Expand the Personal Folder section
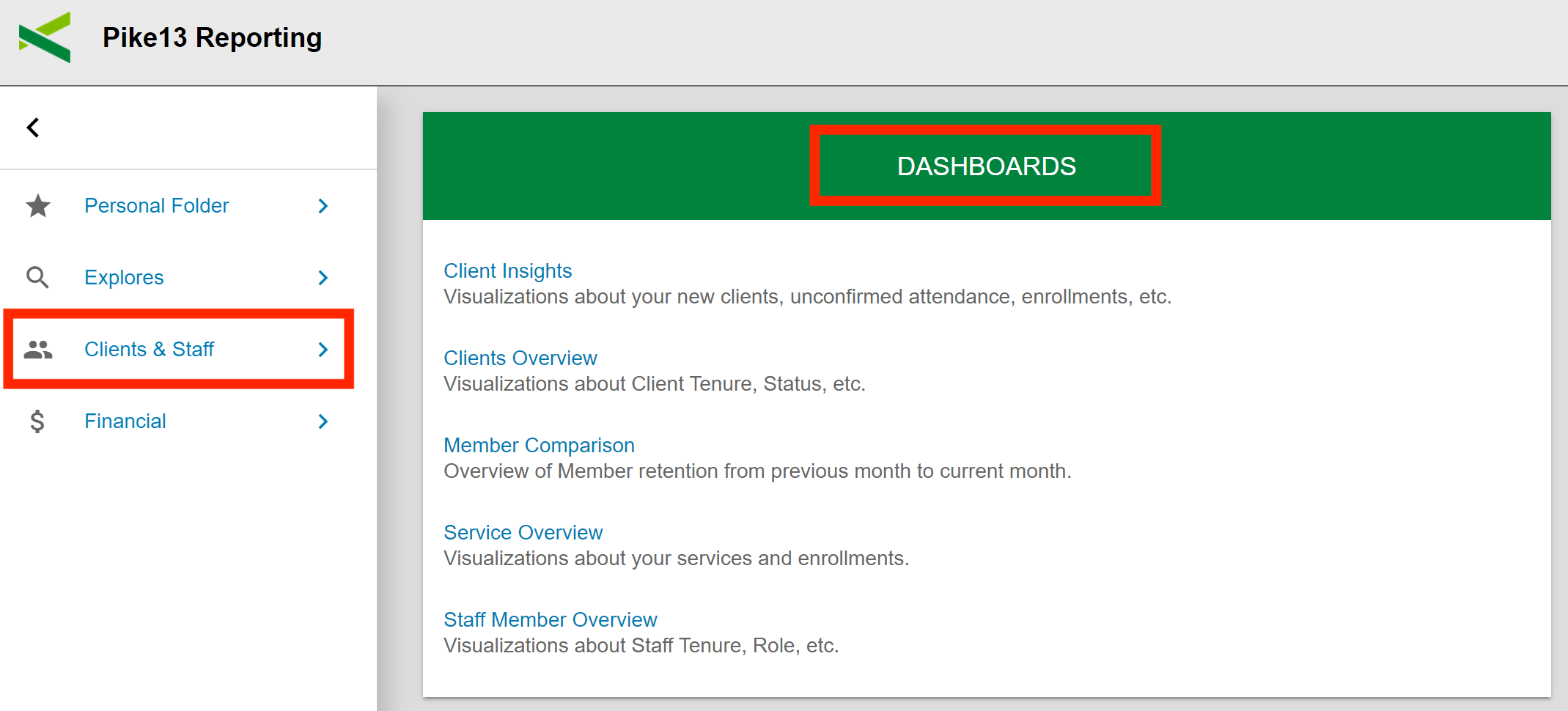Image resolution: width=1568 pixels, height=711 pixels. (x=323, y=206)
